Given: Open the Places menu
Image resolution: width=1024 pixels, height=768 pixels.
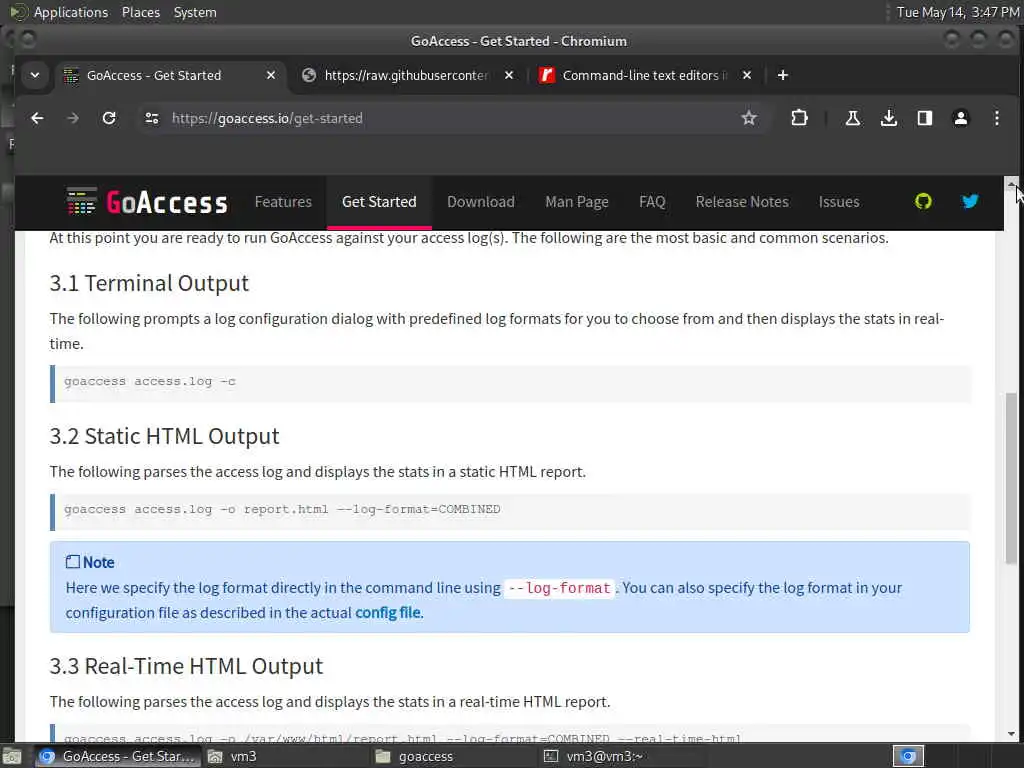Looking at the screenshot, I should (x=140, y=12).
